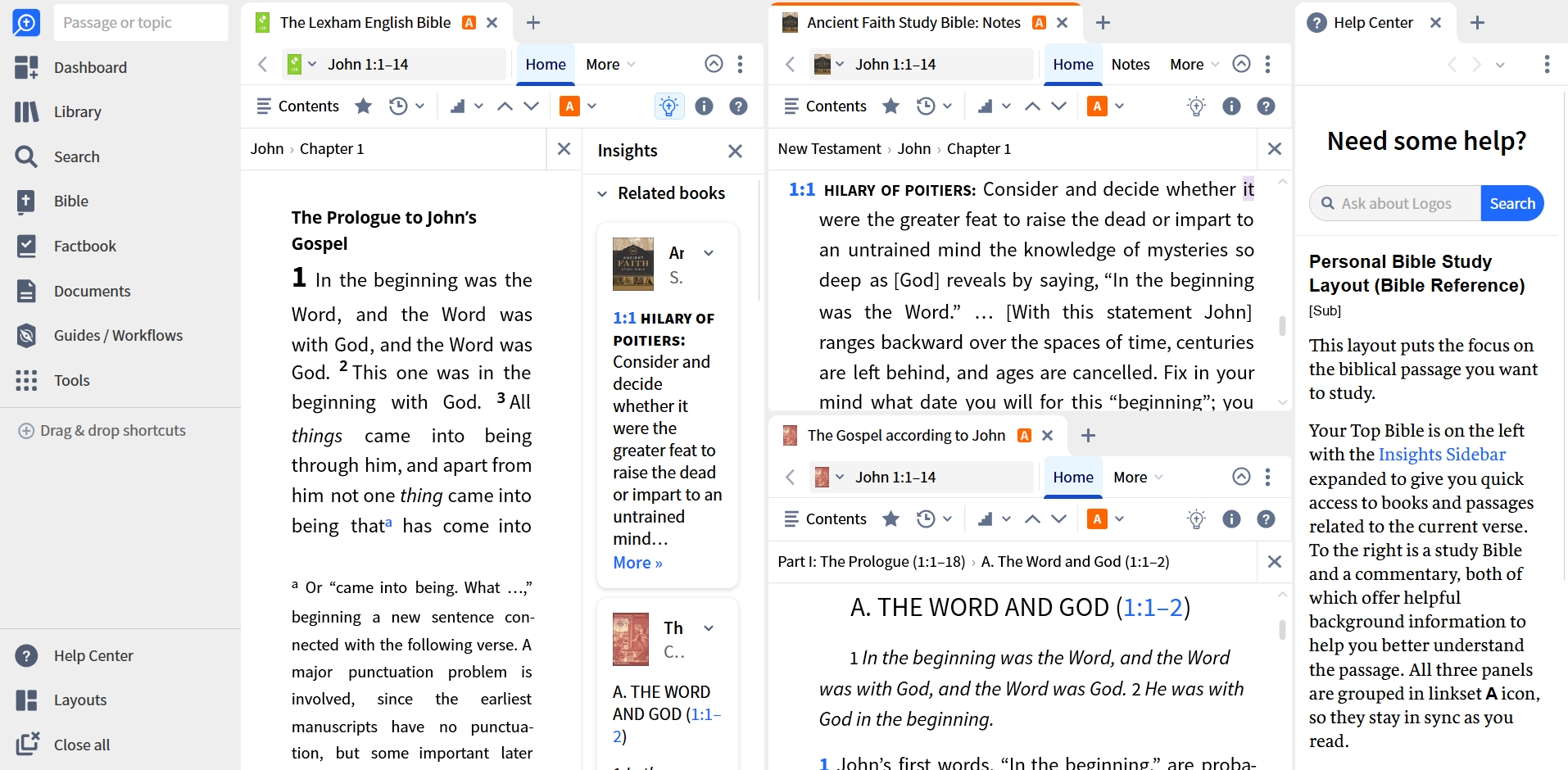
Task: Star the Ancient Faith Study Bible location
Action: pos(890,106)
